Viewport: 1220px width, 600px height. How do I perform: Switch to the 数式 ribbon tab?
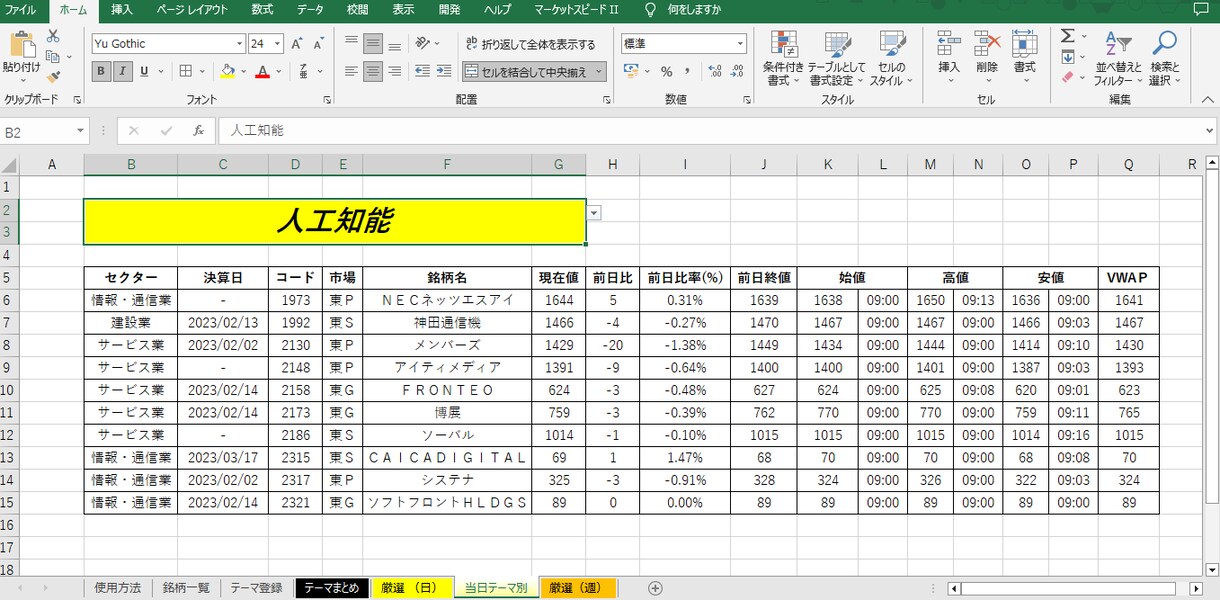click(262, 10)
